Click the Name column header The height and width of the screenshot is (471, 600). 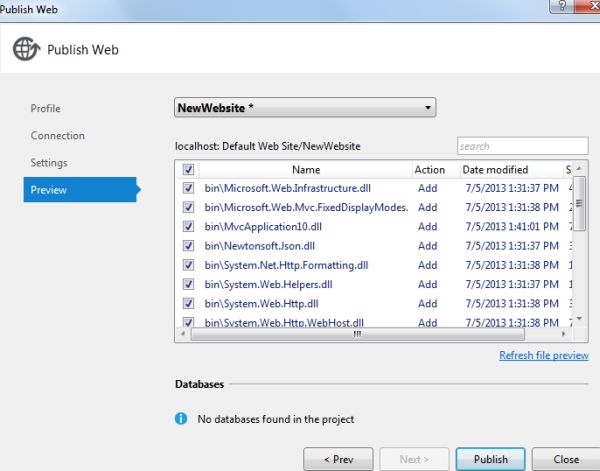pyautogui.click(x=306, y=169)
